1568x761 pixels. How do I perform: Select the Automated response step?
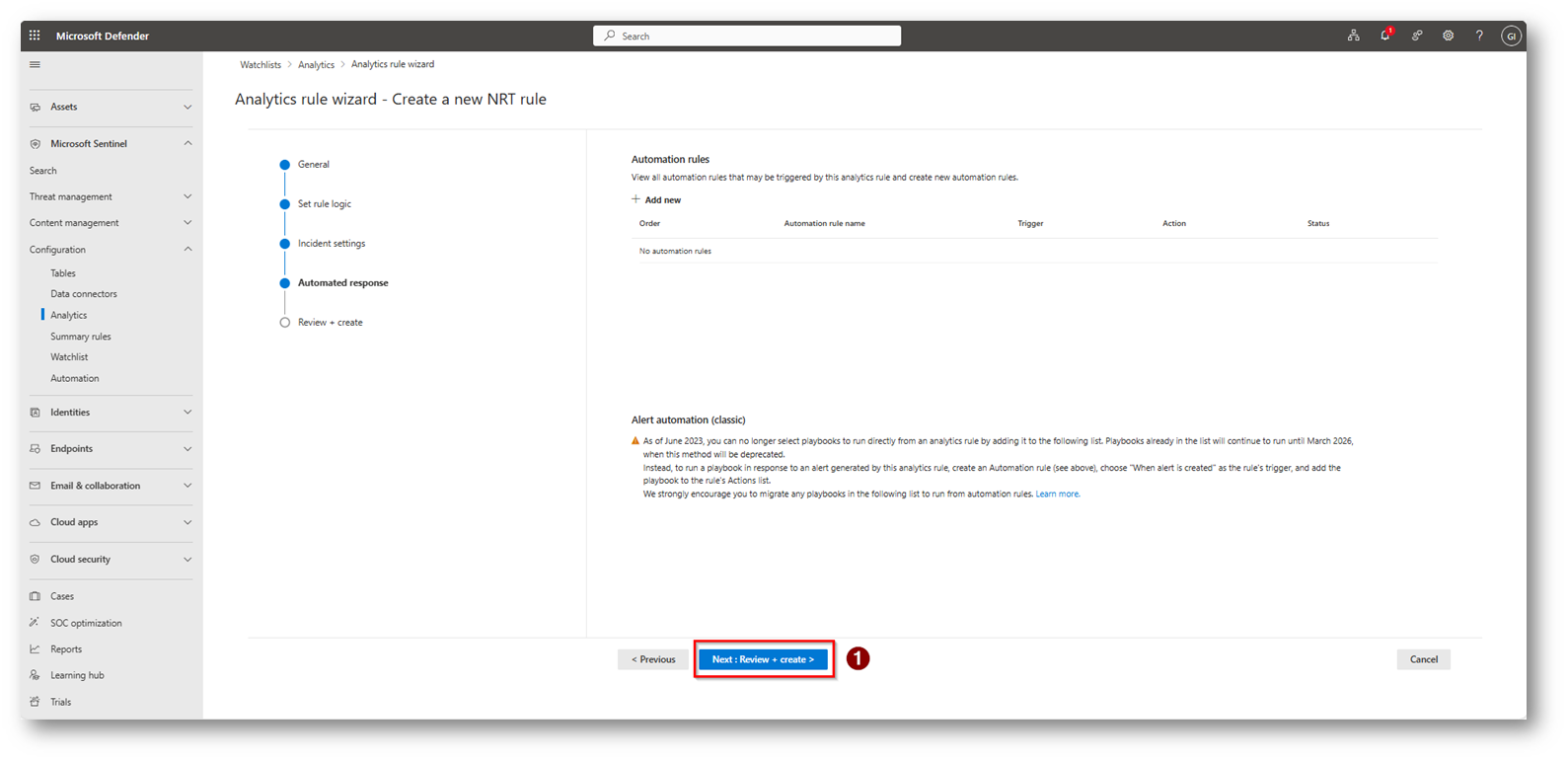(343, 283)
